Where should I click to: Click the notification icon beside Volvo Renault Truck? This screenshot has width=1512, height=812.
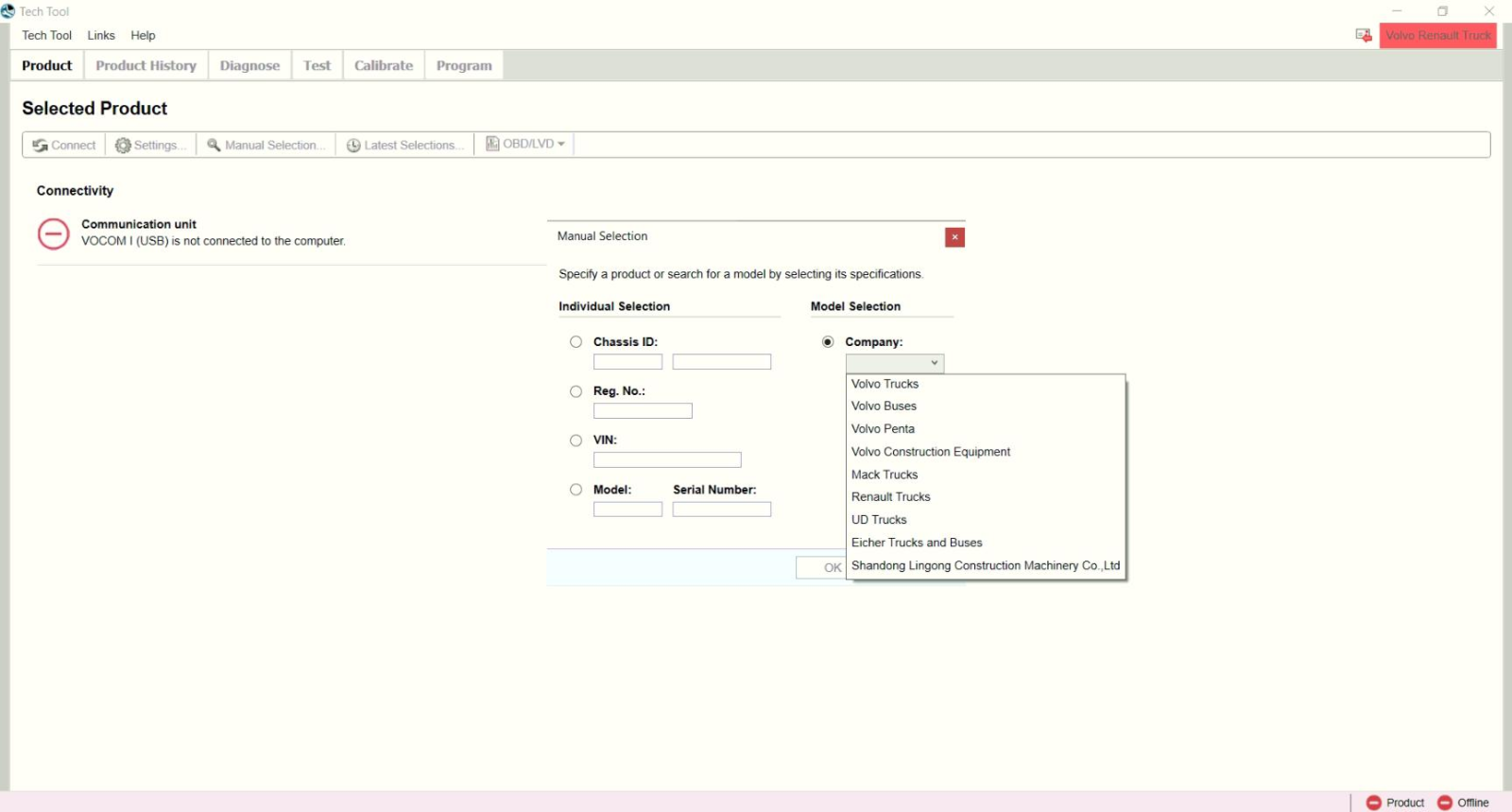pyautogui.click(x=1364, y=35)
